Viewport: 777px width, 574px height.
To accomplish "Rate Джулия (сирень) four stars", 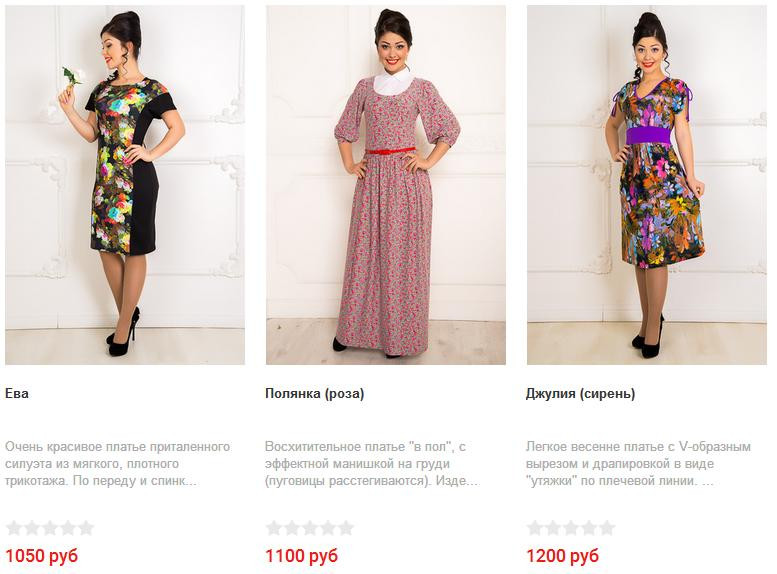I will 589,528.
